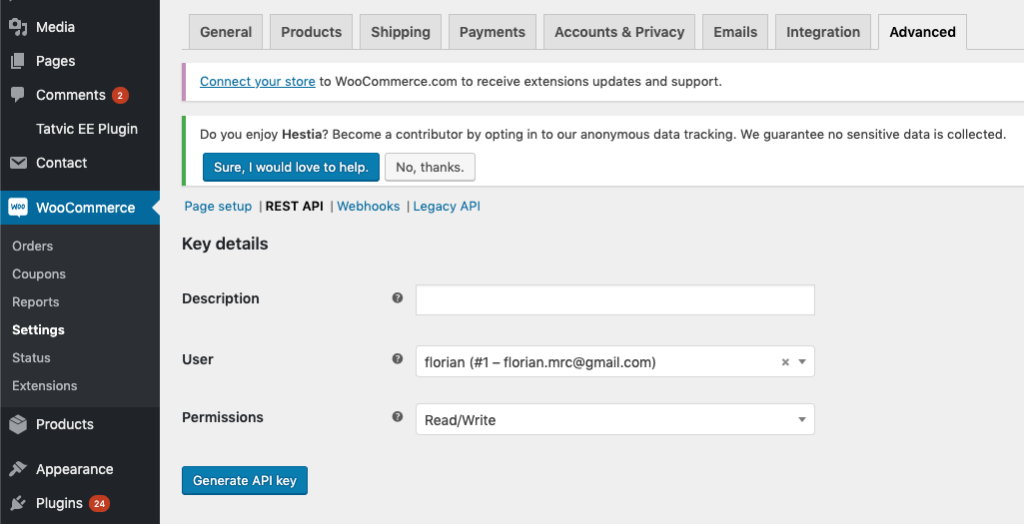Switch to the Shipping tab
The image size is (1024, 524).
(x=400, y=32)
